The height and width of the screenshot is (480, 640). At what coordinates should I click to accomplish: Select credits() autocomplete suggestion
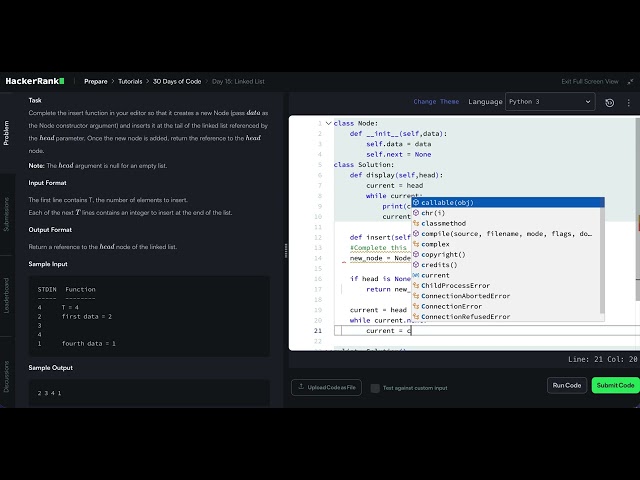505,265
